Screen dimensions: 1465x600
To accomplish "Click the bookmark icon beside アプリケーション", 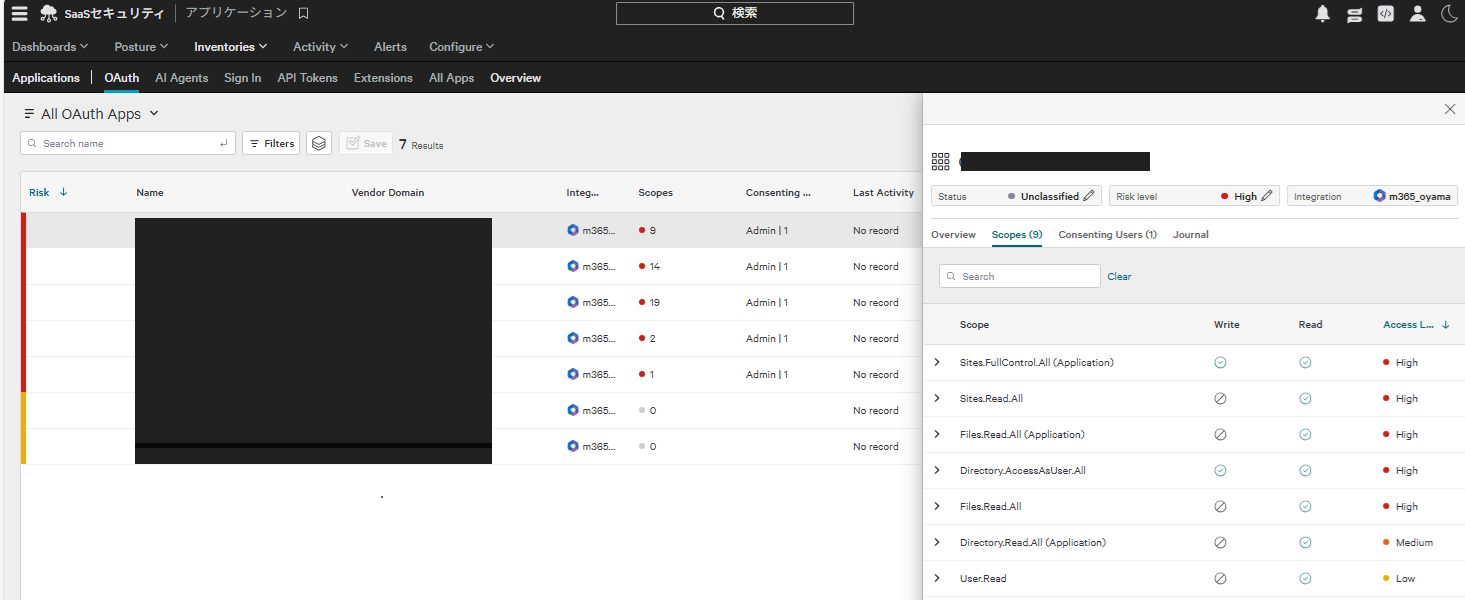I will pyautogui.click(x=304, y=13).
